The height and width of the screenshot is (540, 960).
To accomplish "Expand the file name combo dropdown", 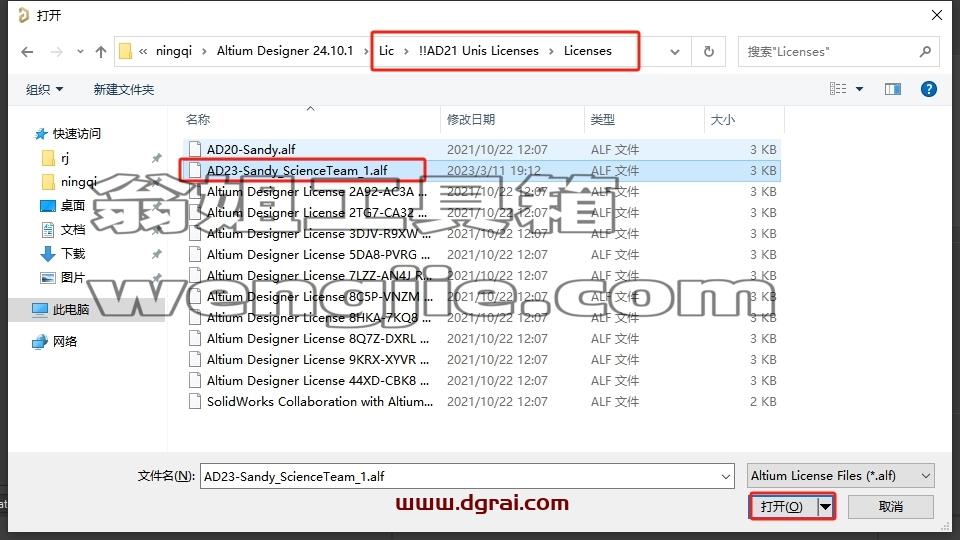I will tap(726, 476).
